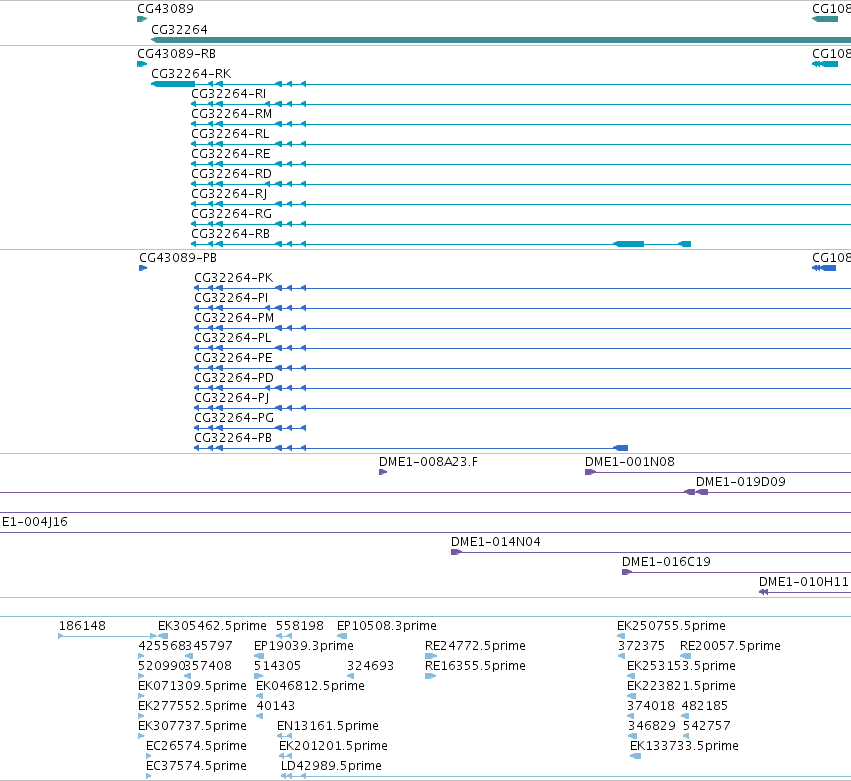Open EST label EK307737.5prime
Viewport: 851px width, 781px height.
[193, 726]
